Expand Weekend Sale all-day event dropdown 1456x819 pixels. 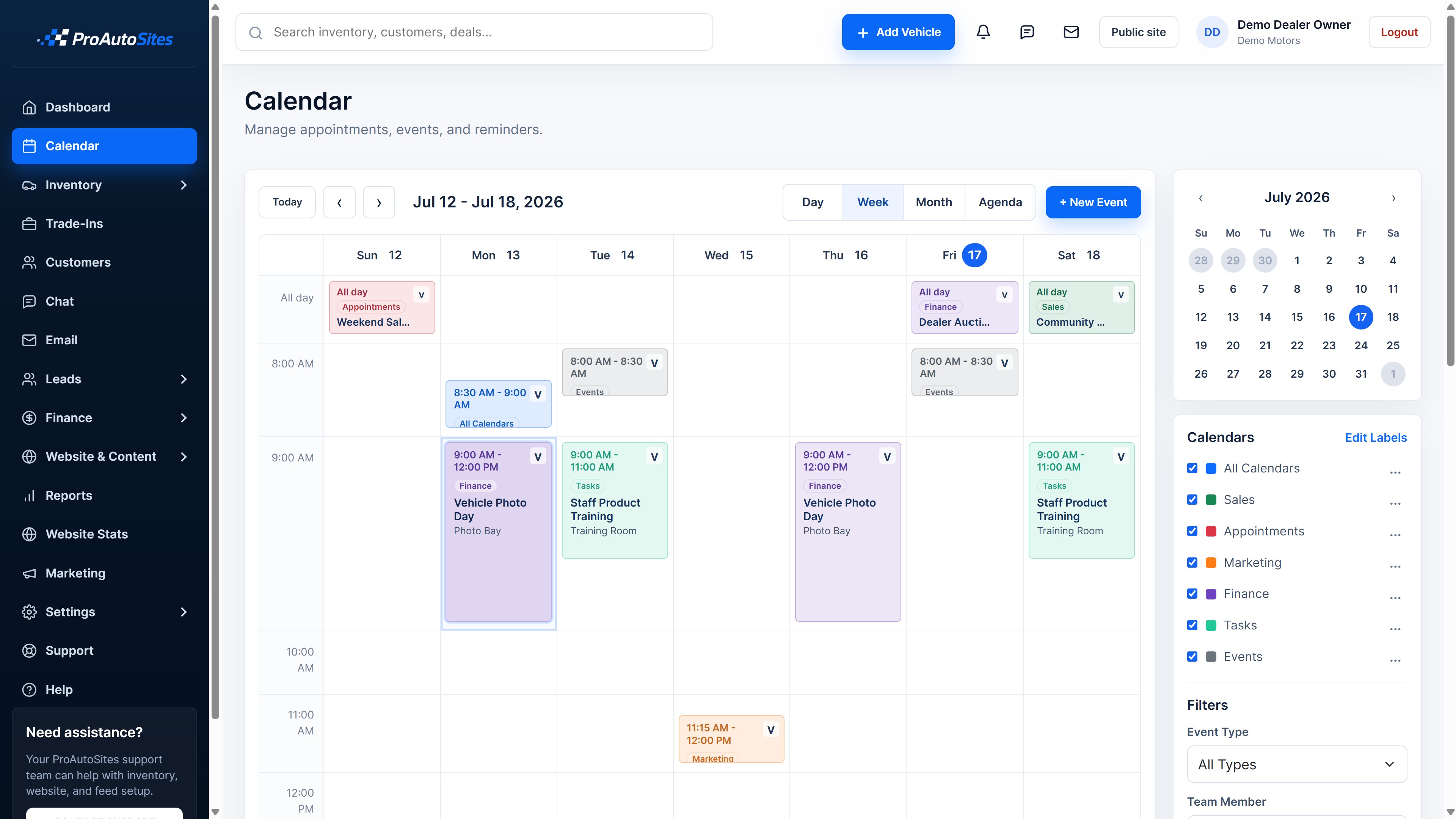421,295
